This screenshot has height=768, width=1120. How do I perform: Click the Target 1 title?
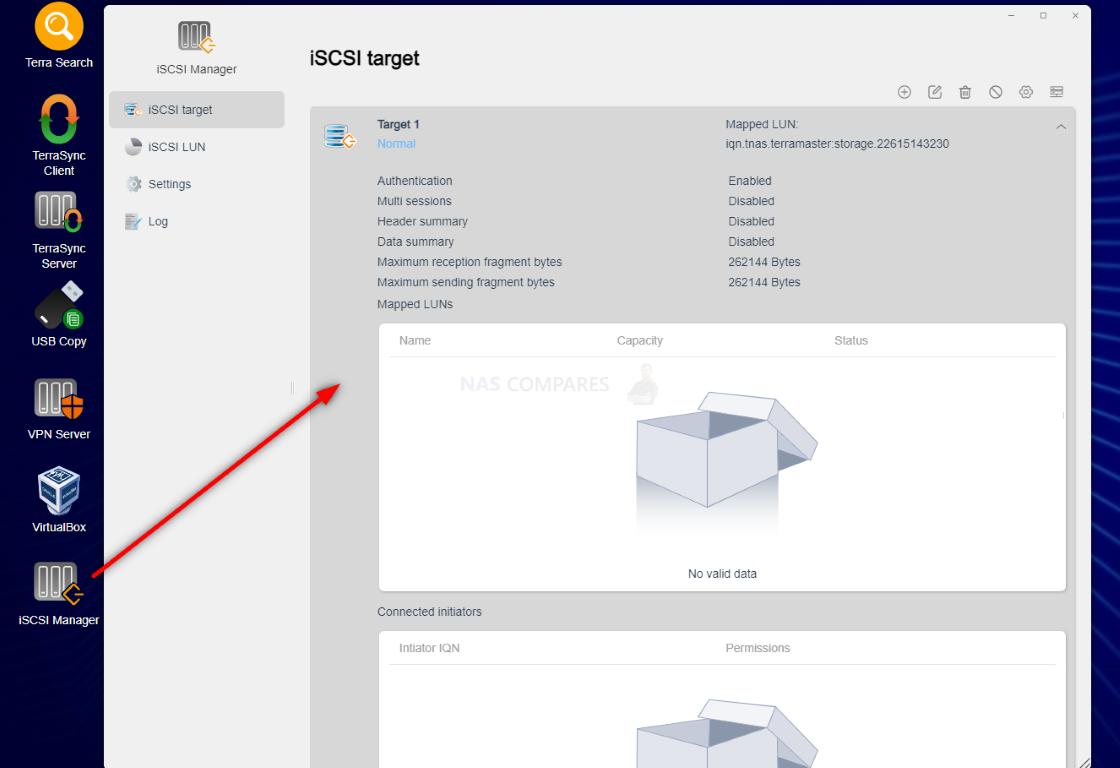click(x=398, y=124)
